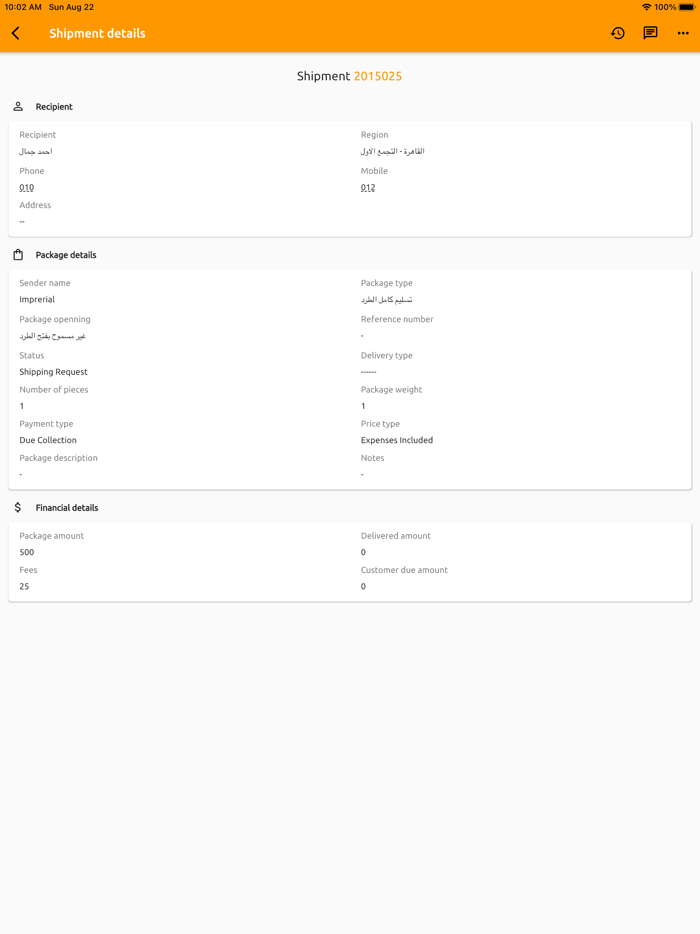Call the phone number 010
The height and width of the screenshot is (934, 700).
point(27,187)
